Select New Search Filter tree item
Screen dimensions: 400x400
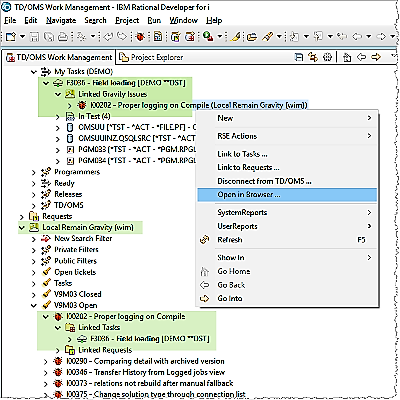[83, 239]
